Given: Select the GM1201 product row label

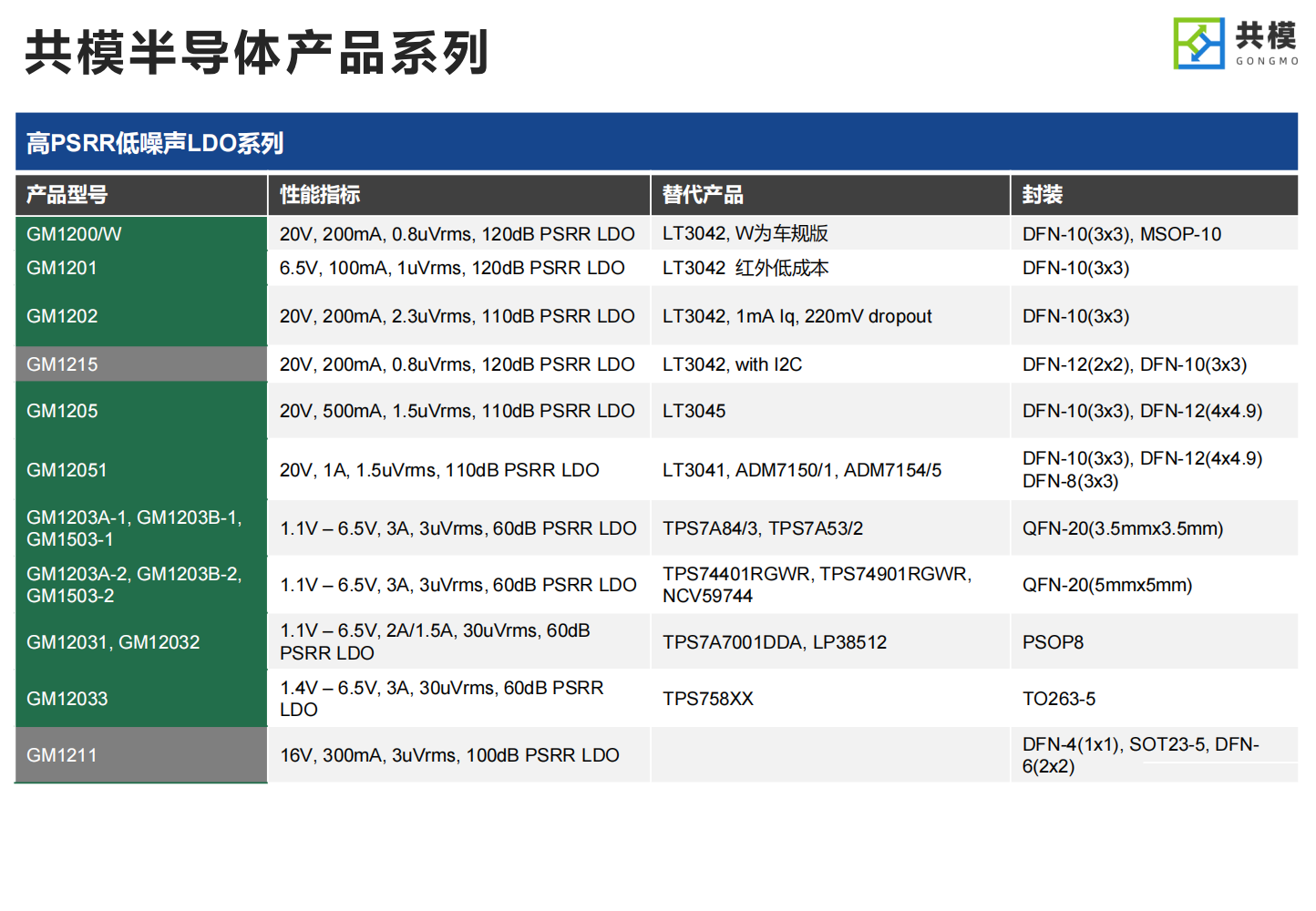Looking at the screenshot, I should (x=62, y=268).
